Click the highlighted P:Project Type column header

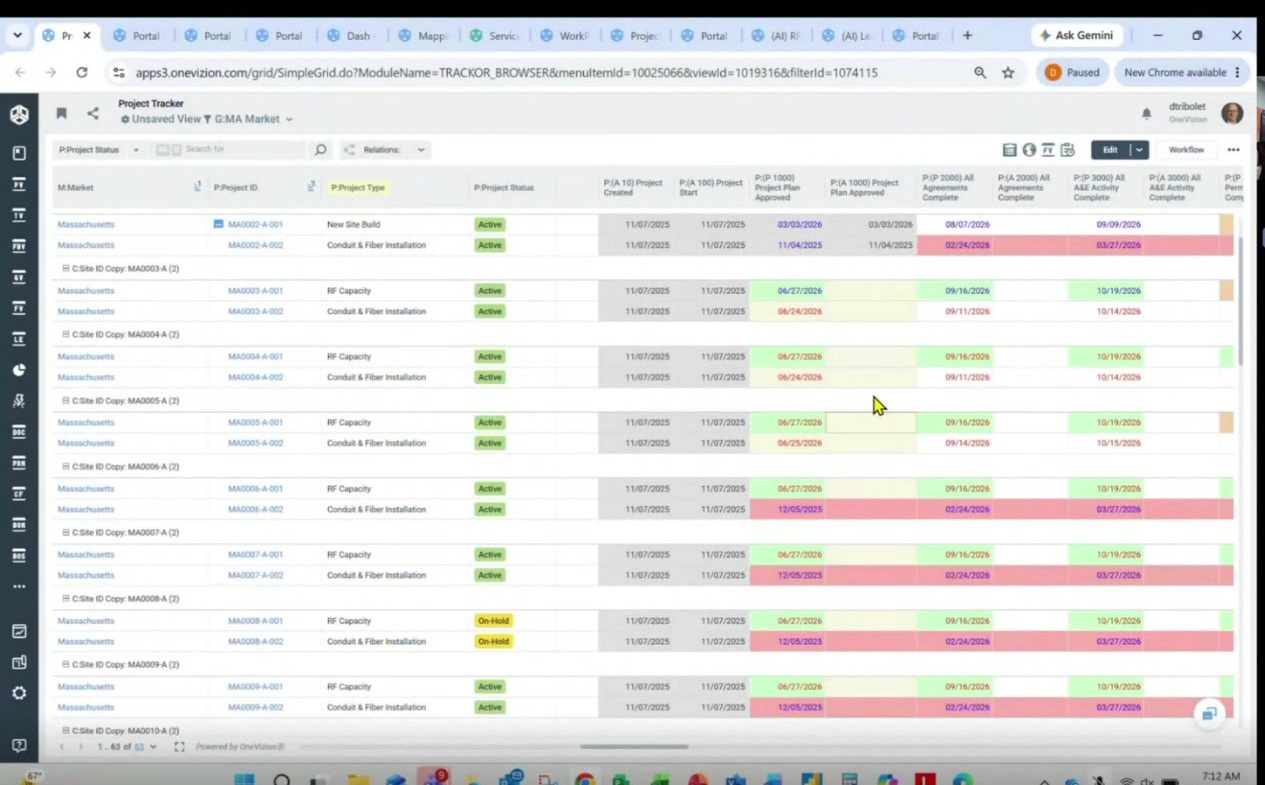coord(358,188)
